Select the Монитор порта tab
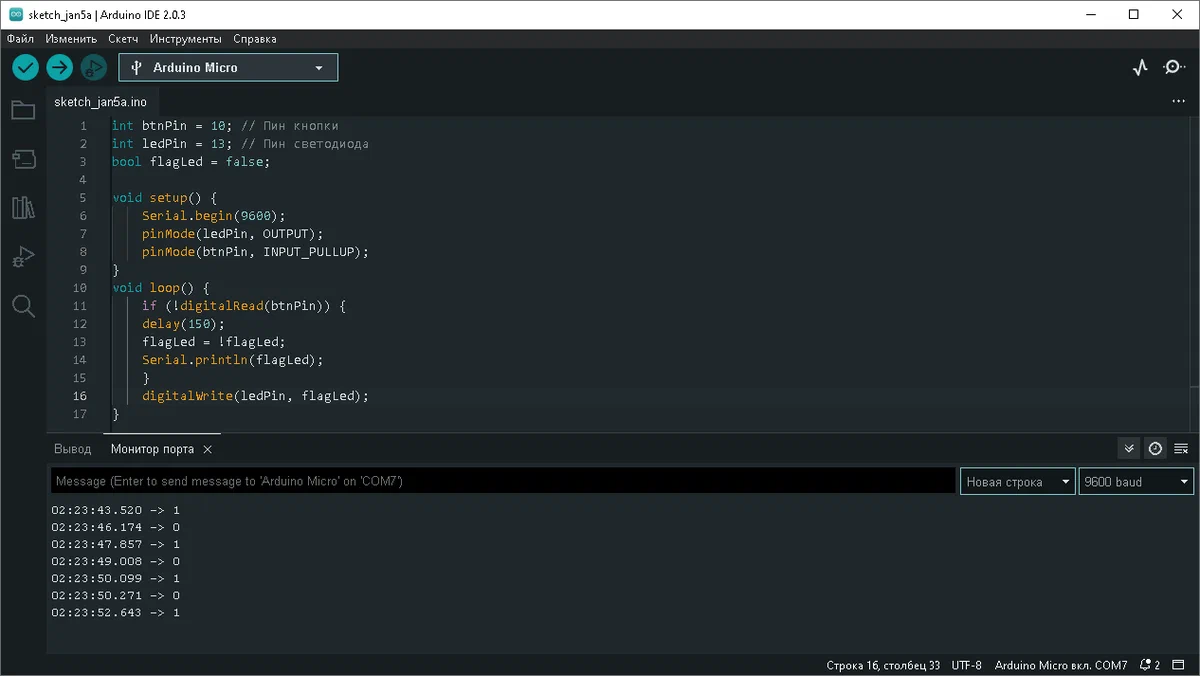This screenshot has height=676, width=1200. point(152,450)
